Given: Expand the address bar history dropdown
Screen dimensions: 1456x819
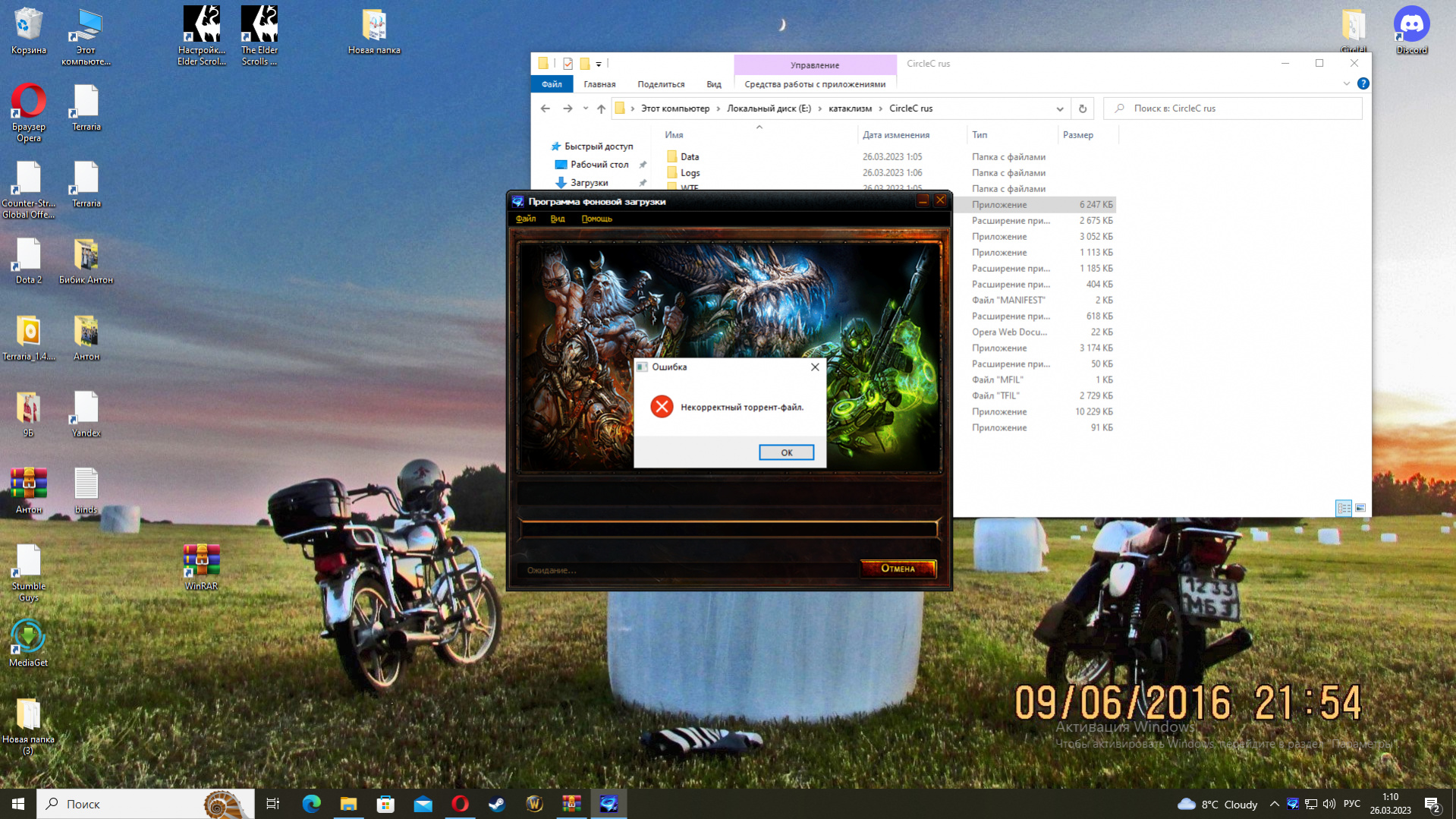Looking at the screenshot, I should coord(1059,109).
